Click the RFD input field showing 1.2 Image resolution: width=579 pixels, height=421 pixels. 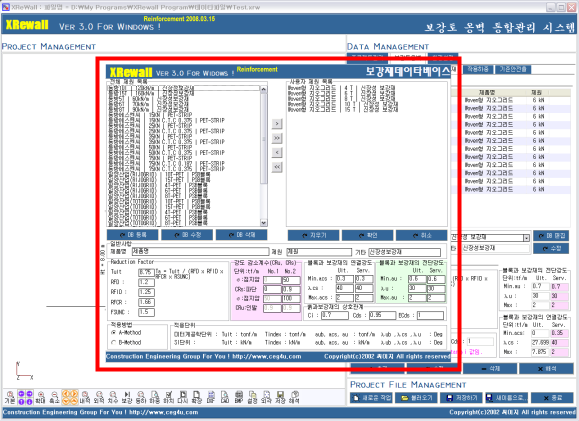[146, 283]
